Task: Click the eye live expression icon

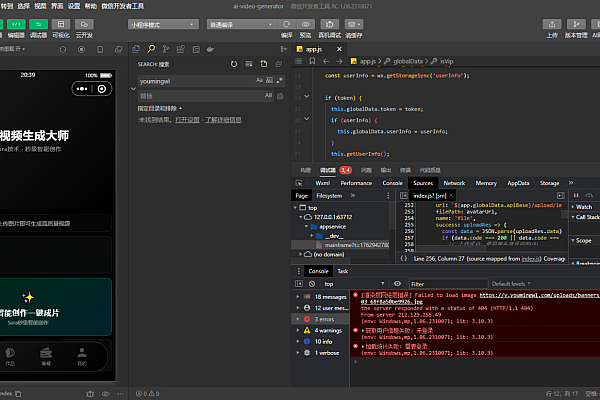Action: [x=399, y=284]
